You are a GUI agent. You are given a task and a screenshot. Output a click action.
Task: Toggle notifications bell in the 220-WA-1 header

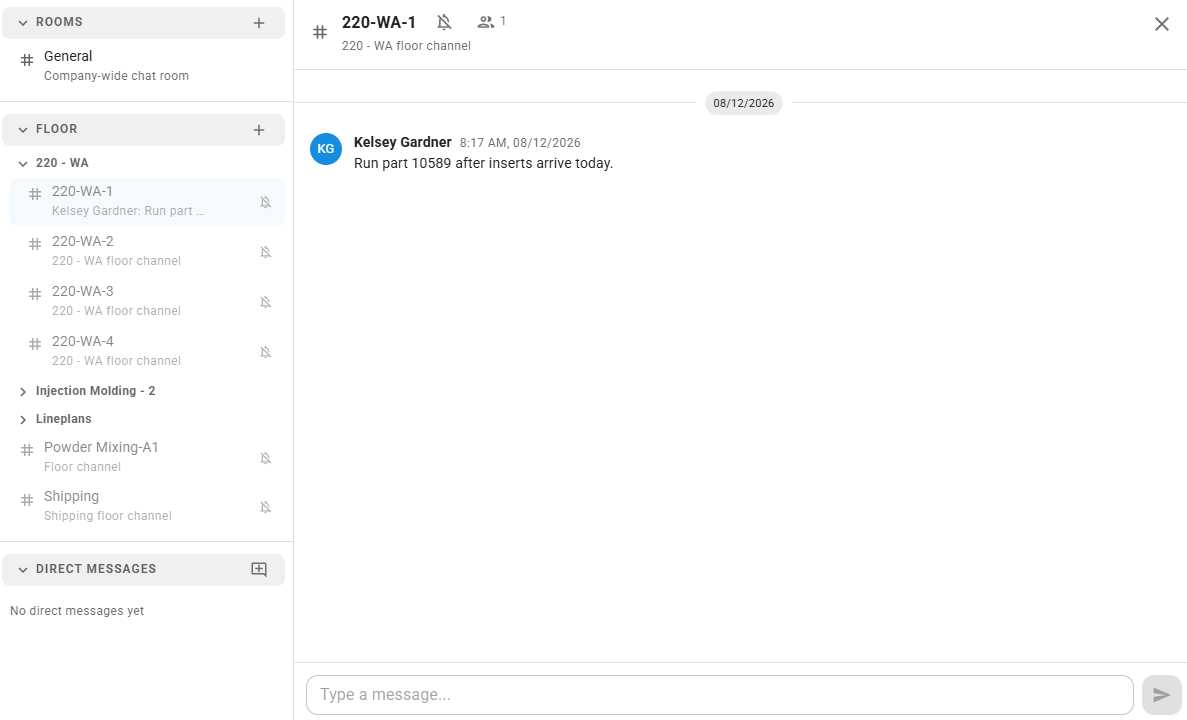point(444,22)
